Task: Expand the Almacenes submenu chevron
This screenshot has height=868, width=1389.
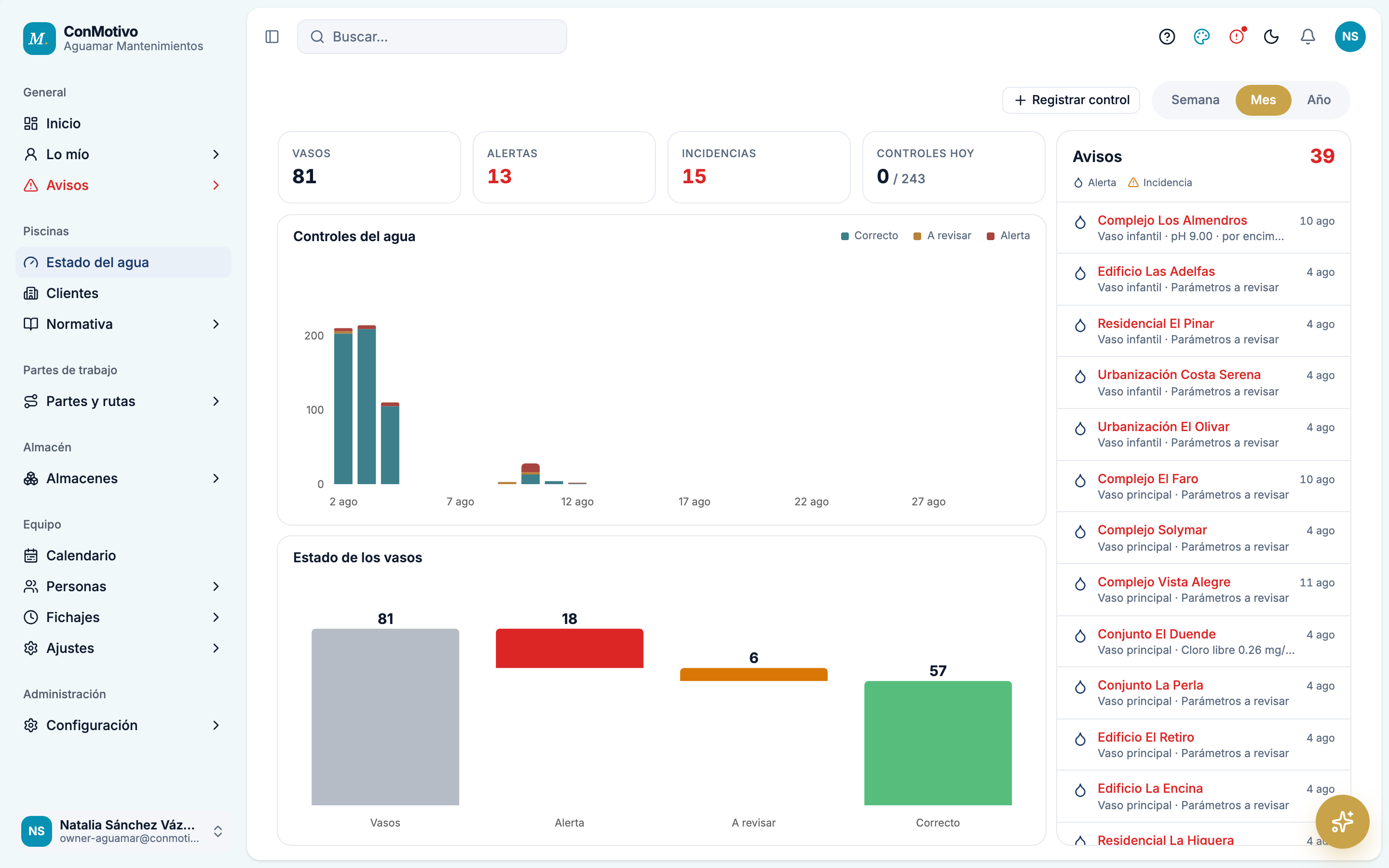Action: click(216, 478)
